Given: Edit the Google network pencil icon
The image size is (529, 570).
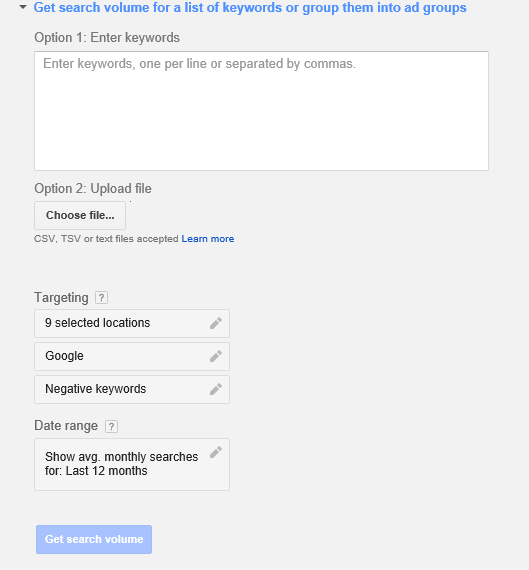Looking at the screenshot, I should [x=216, y=356].
